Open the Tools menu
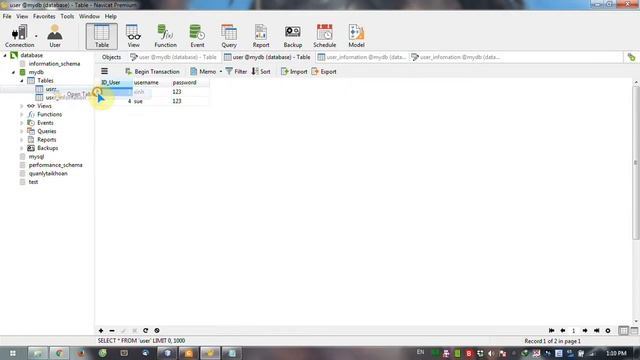Screen dimensions: 640x360 67,16
